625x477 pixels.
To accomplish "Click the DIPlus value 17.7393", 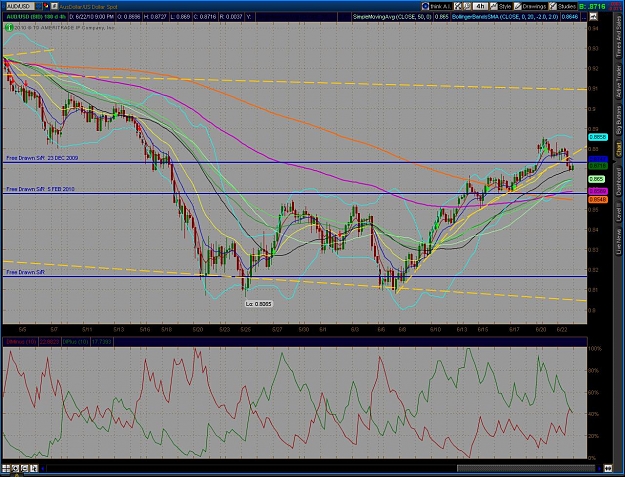I will coord(102,342).
